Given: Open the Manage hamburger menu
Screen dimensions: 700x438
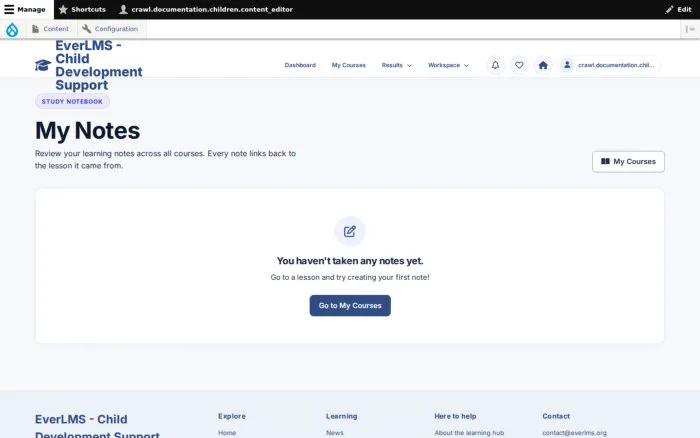Looking at the screenshot, I should coord(25,9).
